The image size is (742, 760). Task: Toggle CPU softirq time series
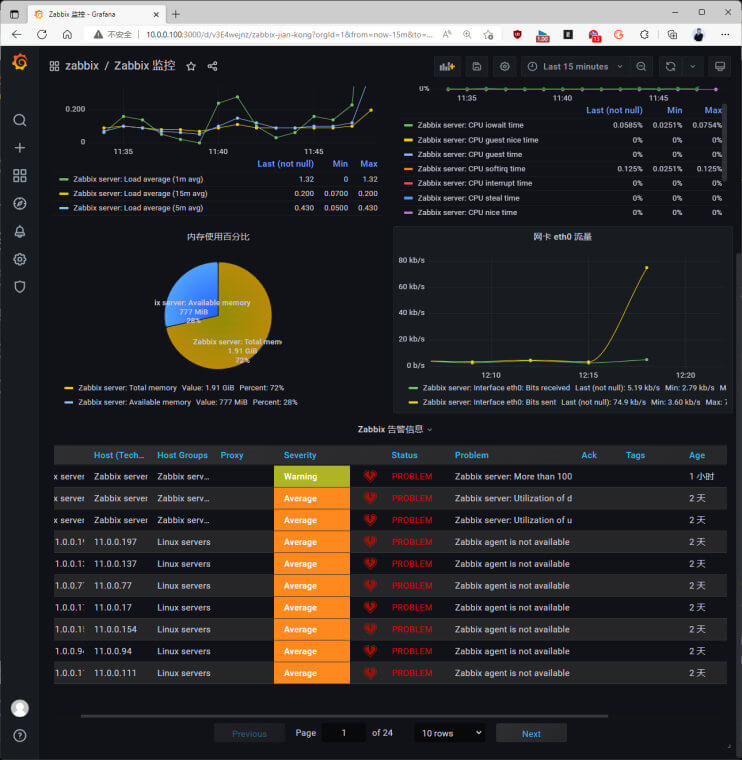[x=471, y=169]
